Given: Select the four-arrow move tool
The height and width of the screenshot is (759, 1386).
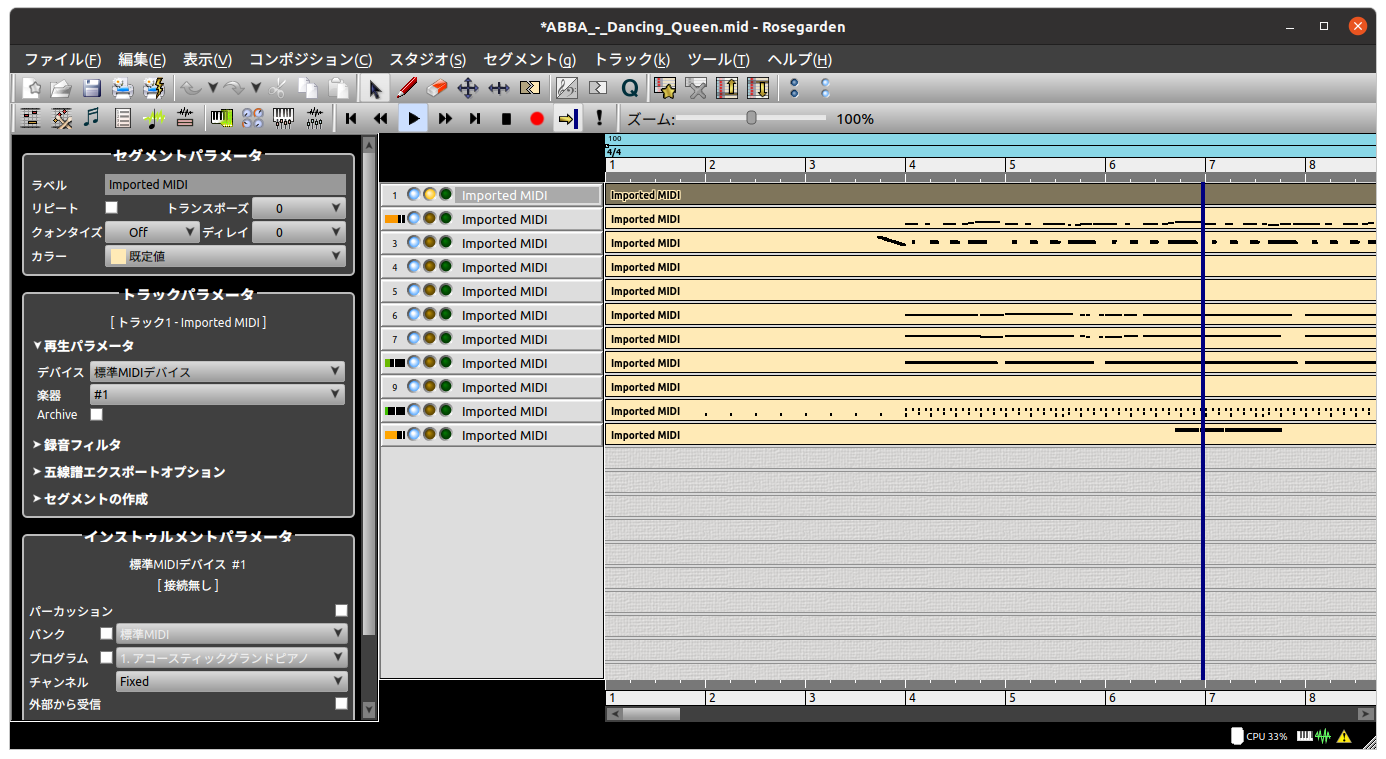Looking at the screenshot, I should tap(467, 88).
